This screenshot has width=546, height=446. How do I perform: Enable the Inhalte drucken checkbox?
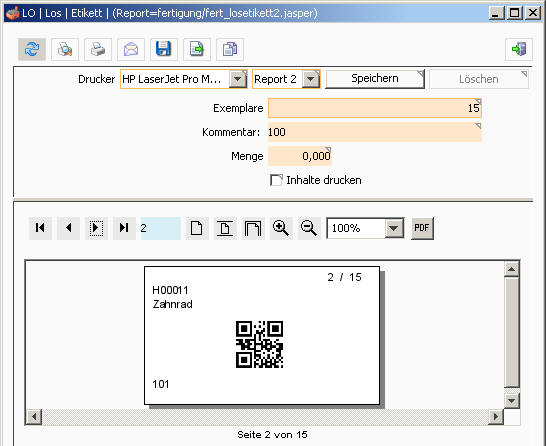pyautogui.click(x=276, y=180)
